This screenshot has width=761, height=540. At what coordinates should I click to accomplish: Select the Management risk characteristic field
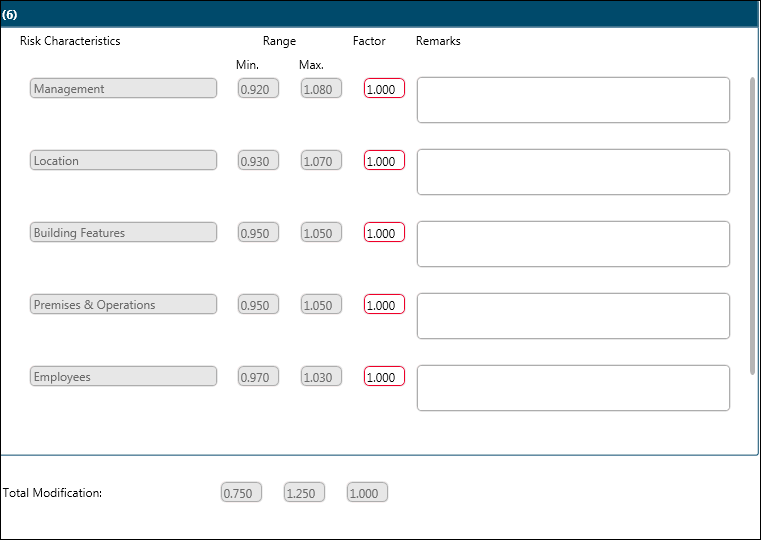(123, 89)
